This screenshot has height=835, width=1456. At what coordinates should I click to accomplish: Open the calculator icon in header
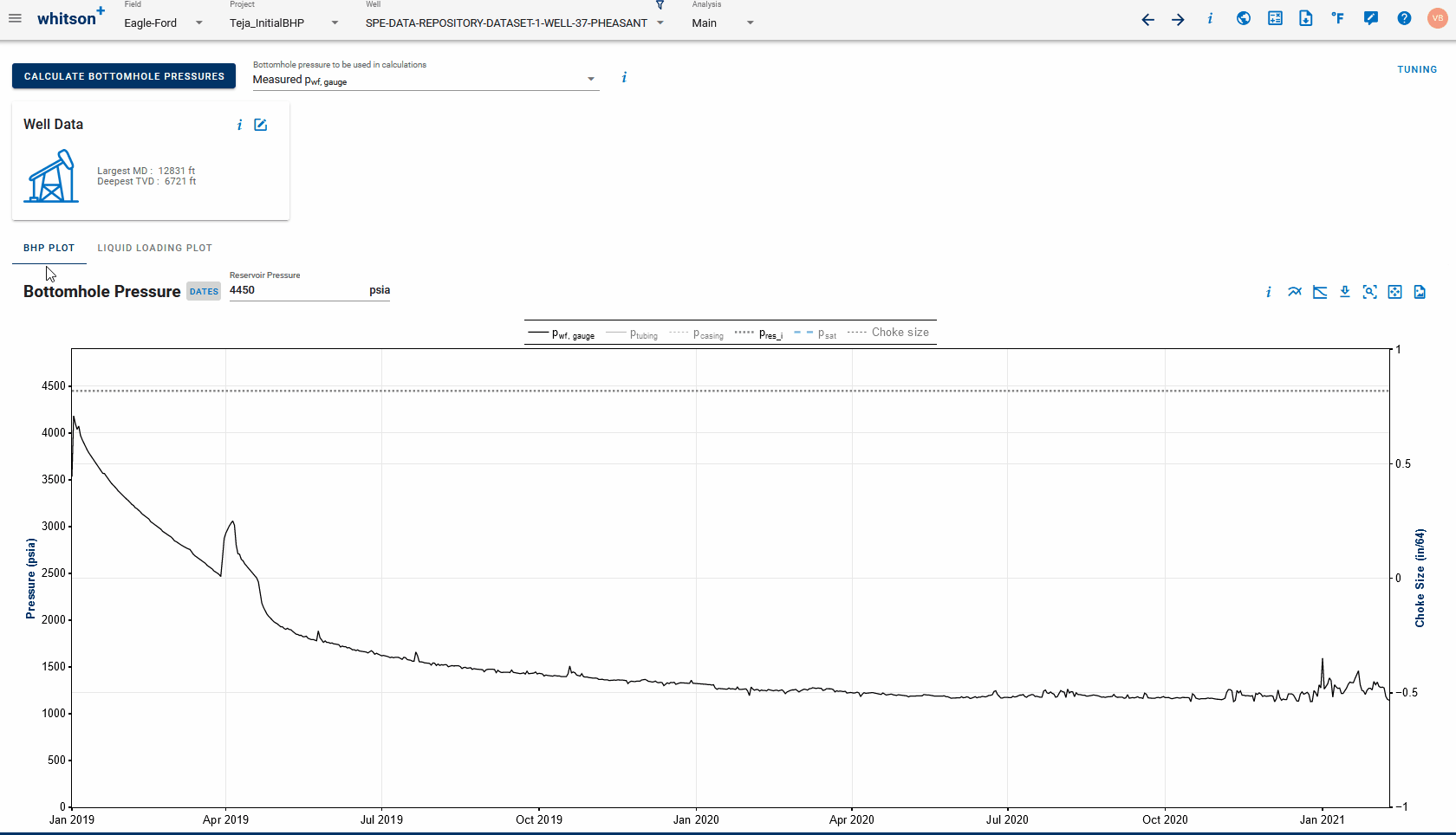coord(1275,18)
